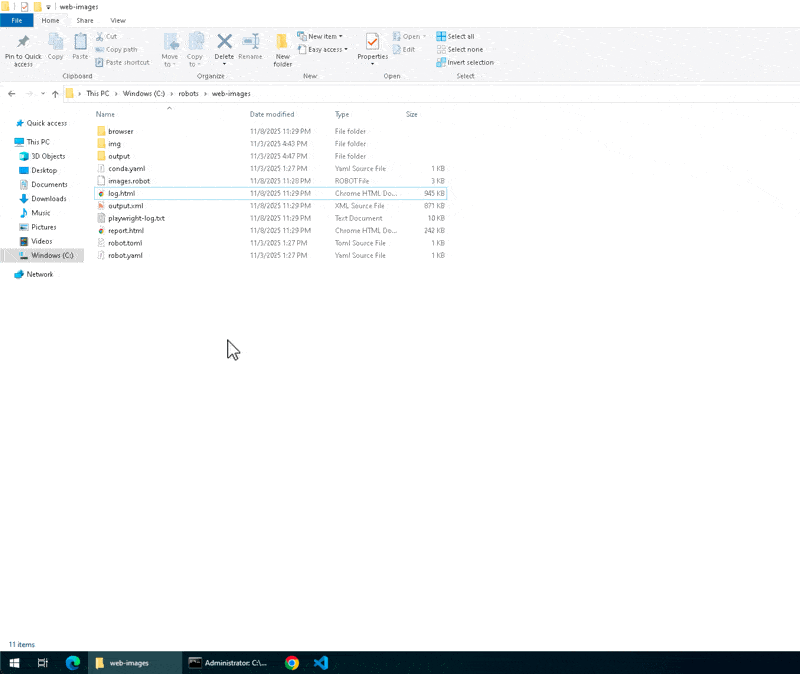Select Downloads in the navigation pane

coord(48,199)
